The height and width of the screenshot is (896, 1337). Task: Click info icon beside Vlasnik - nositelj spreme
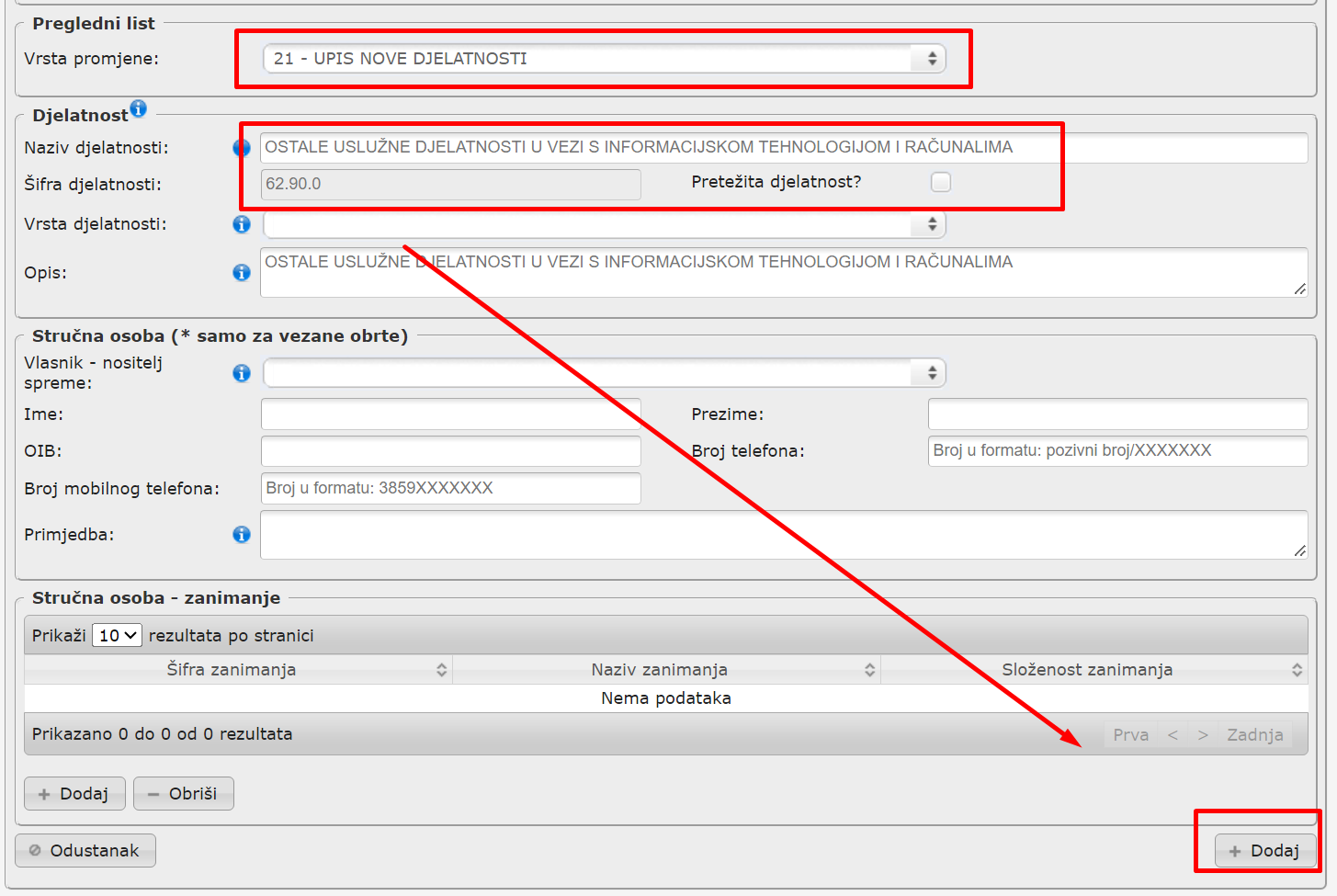[242, 373]
